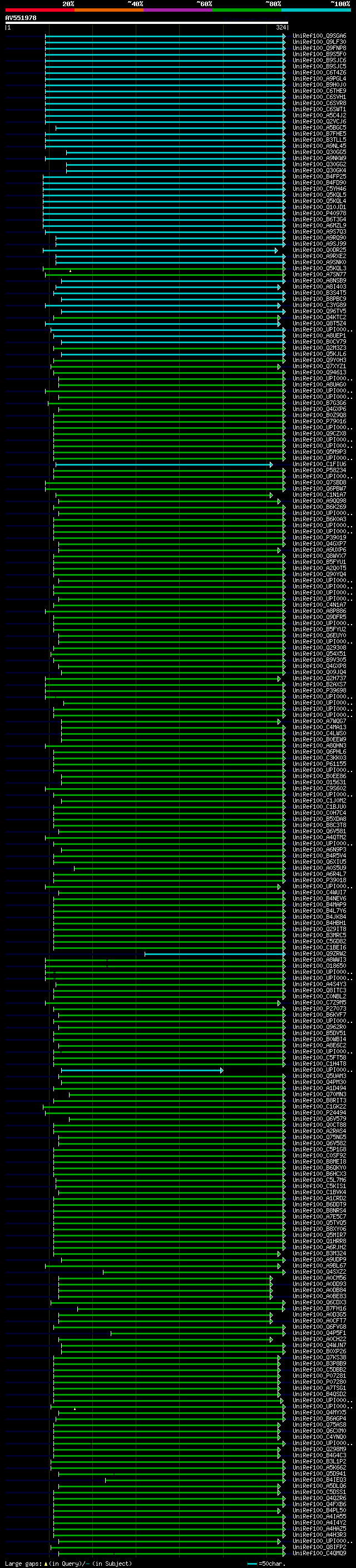Click hit label UniRef100_B7FHE5
Image resolution: width=356 pixels, height=1568 pixels.
[x=319, y=134]
